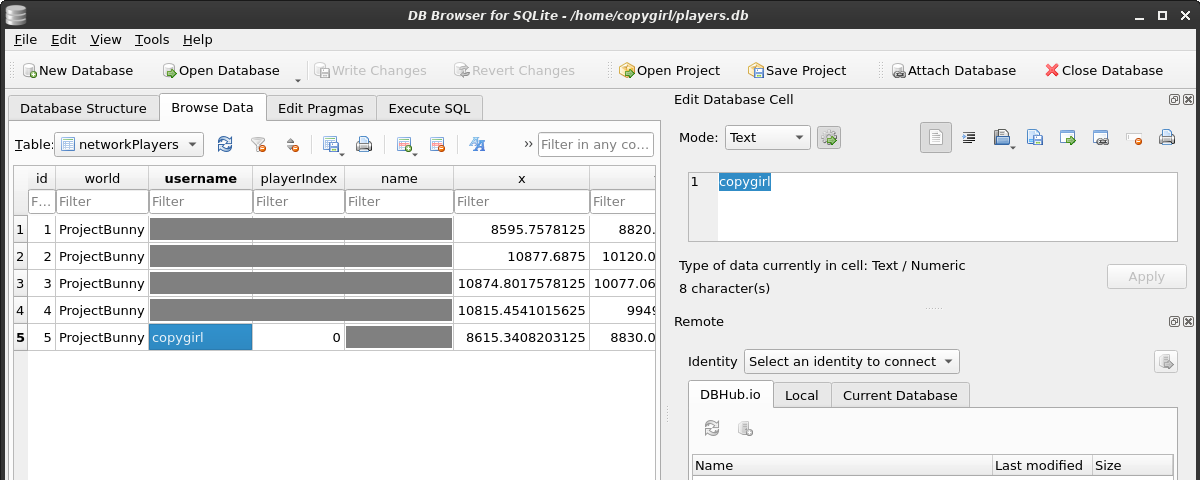The width and height of the screenshot is (1200, 480).
Task: Clear sorting icon in Browse Data
Action: click(291, 144)
